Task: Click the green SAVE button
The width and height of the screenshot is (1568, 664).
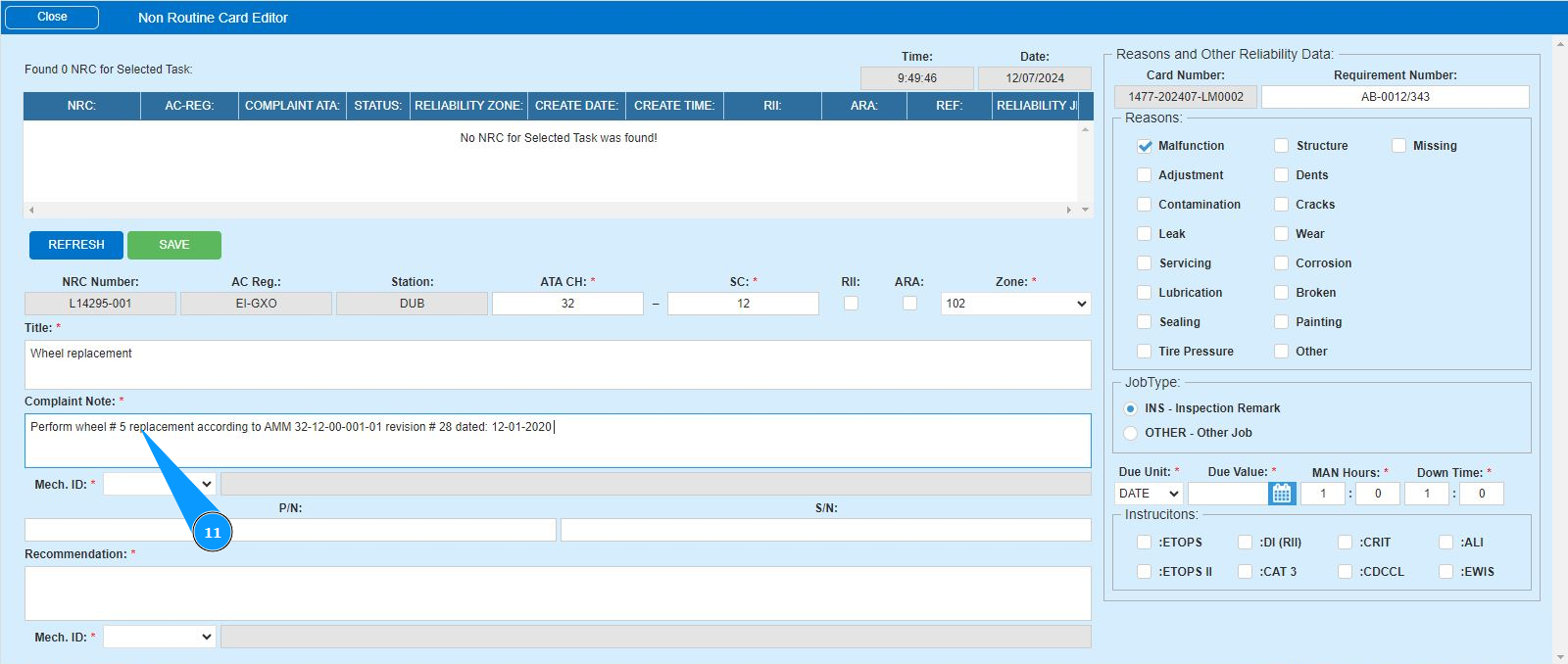Action: [x=174, y=245]
